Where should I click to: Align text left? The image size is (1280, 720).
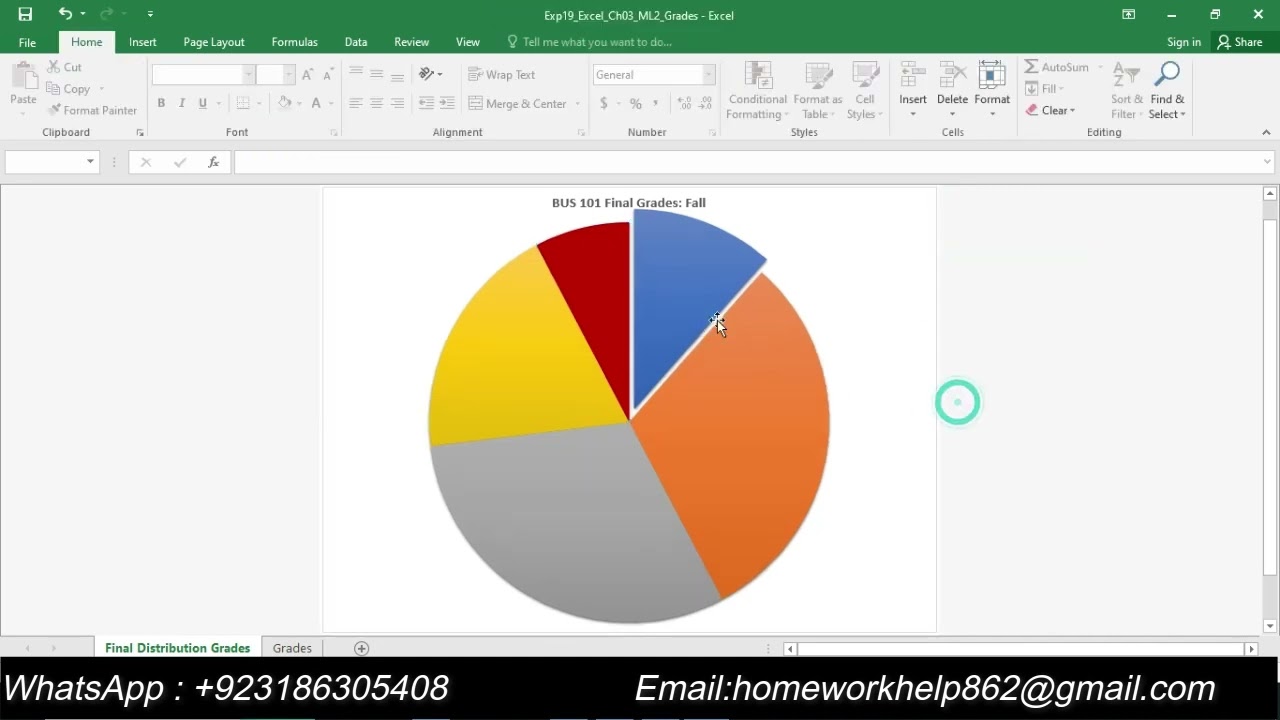(356, 103)
